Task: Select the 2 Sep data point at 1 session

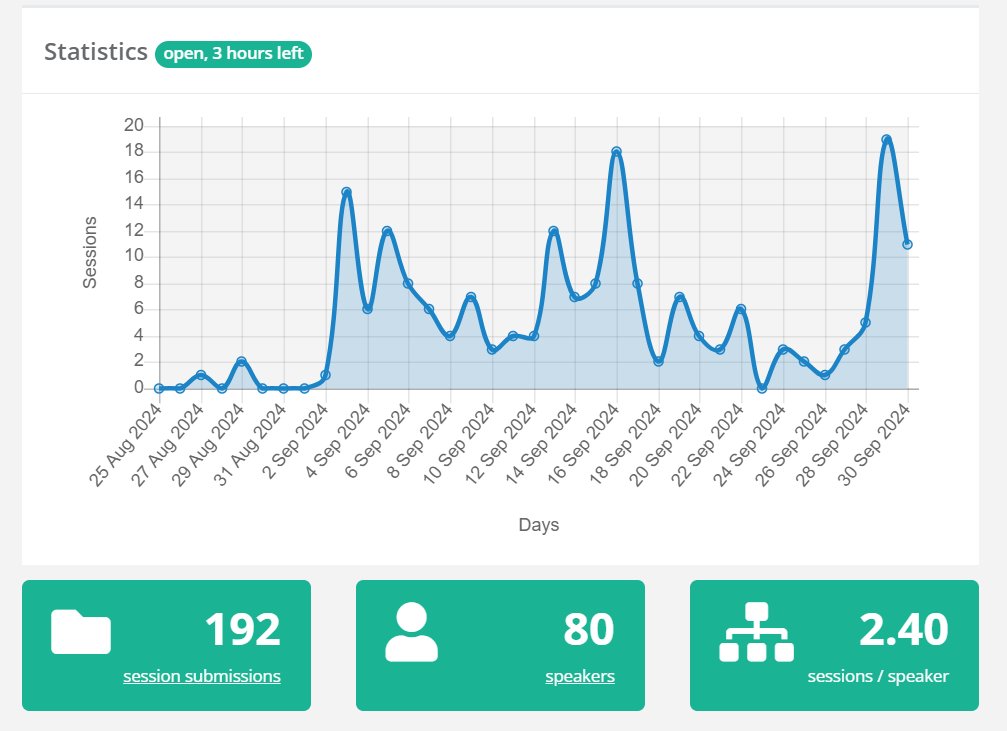Action: pos(325,375)
